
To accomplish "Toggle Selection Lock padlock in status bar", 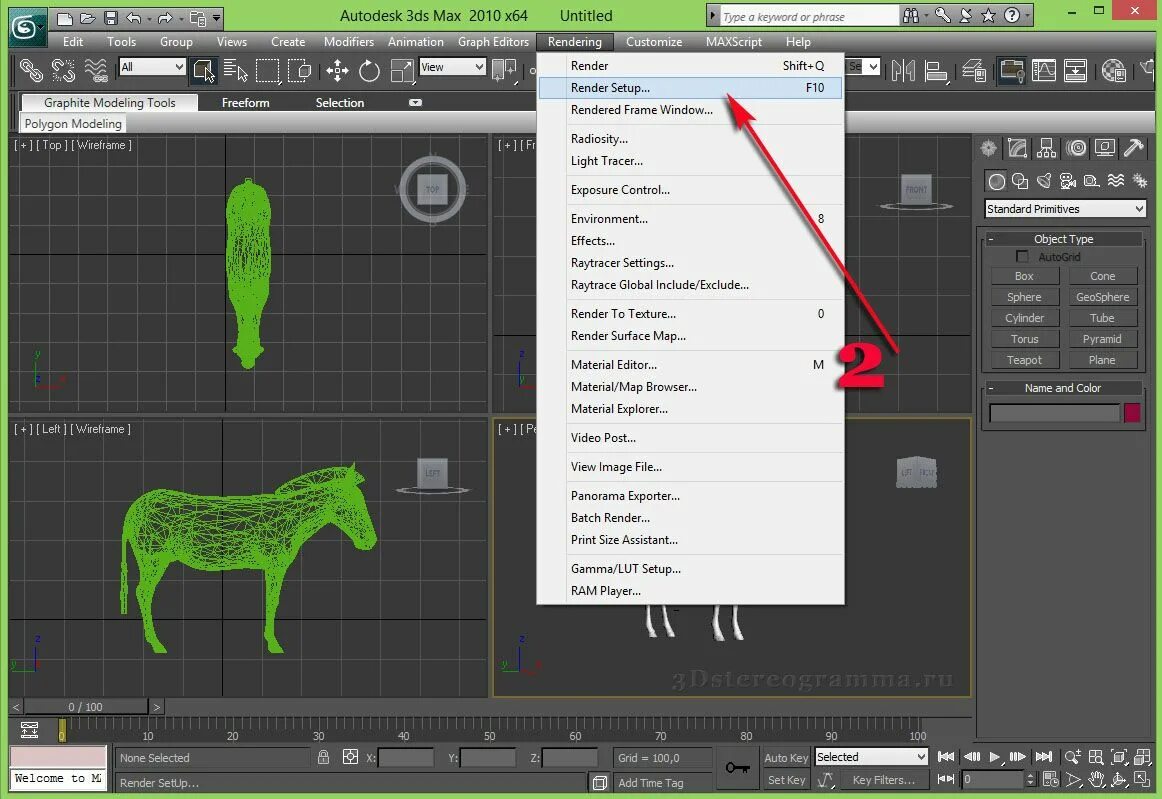I will [323, 757].
